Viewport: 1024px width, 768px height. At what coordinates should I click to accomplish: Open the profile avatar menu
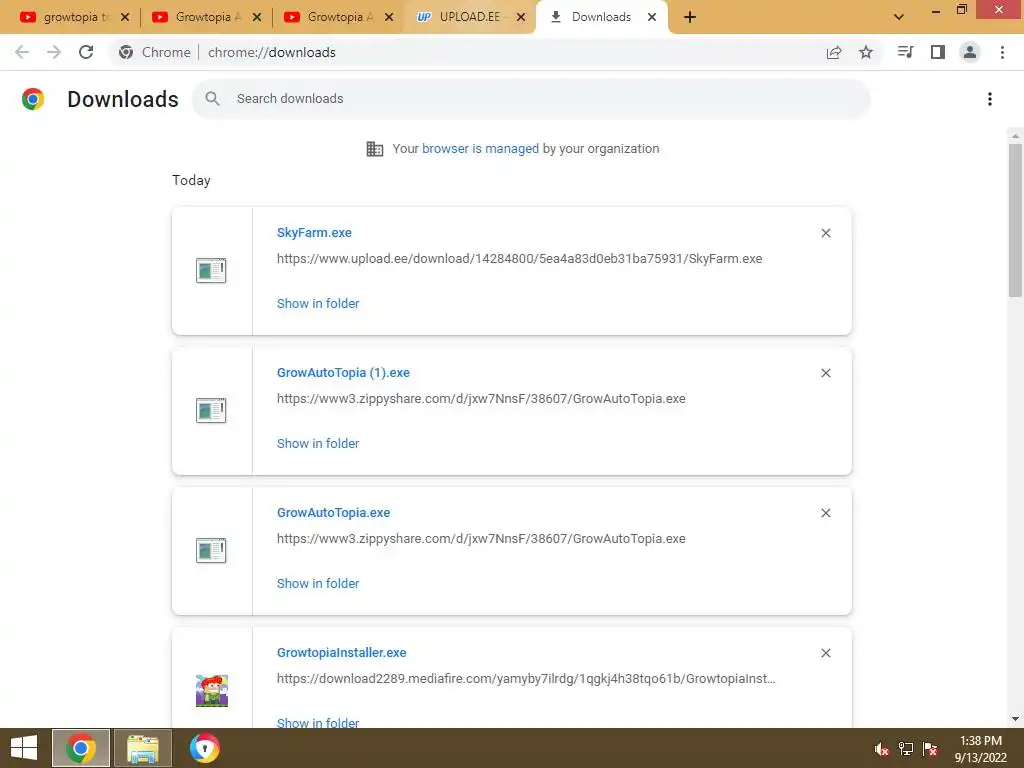970,52
